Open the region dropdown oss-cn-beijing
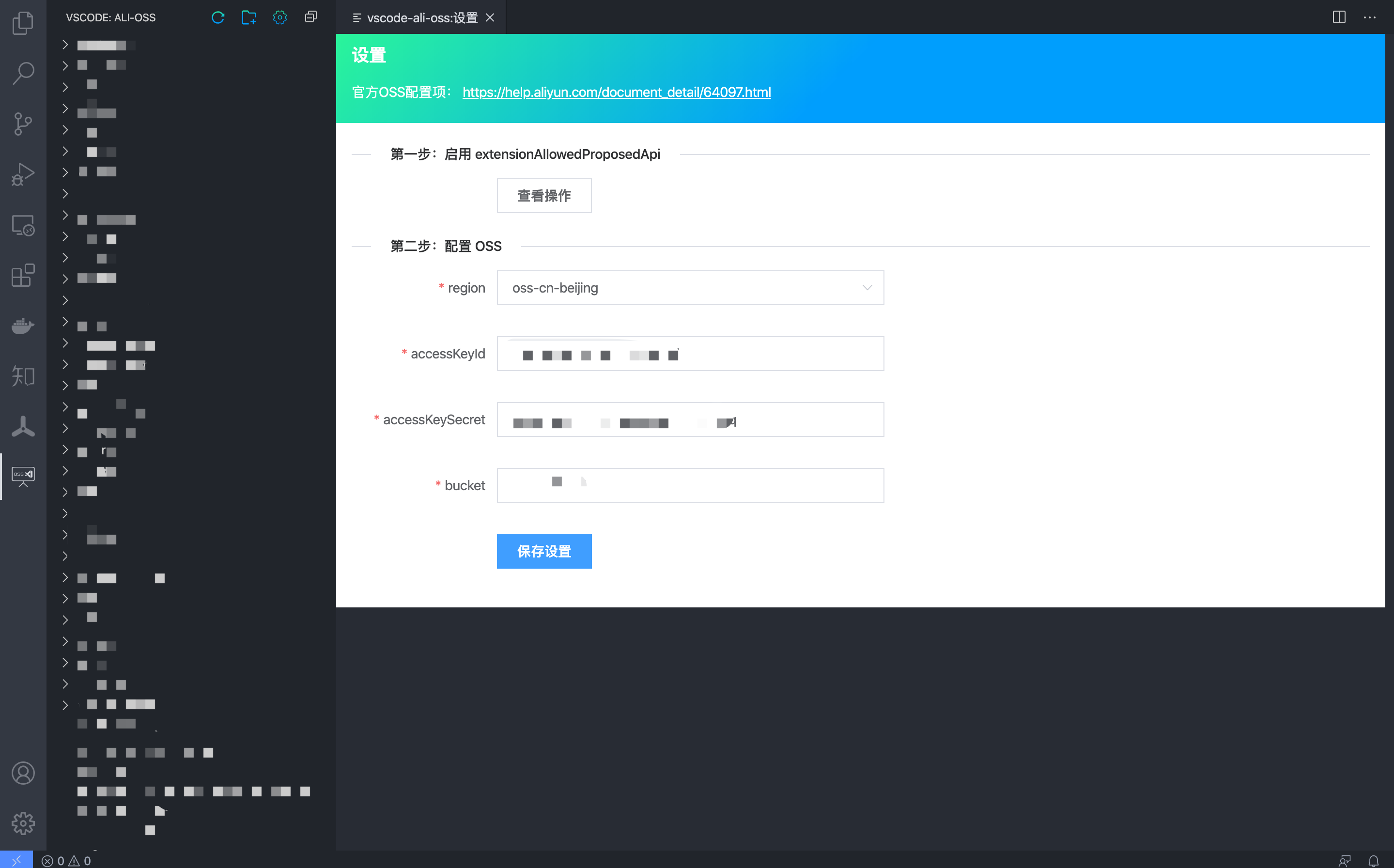Viewport: 1394px width, 868px height. (x=690, y=288)
